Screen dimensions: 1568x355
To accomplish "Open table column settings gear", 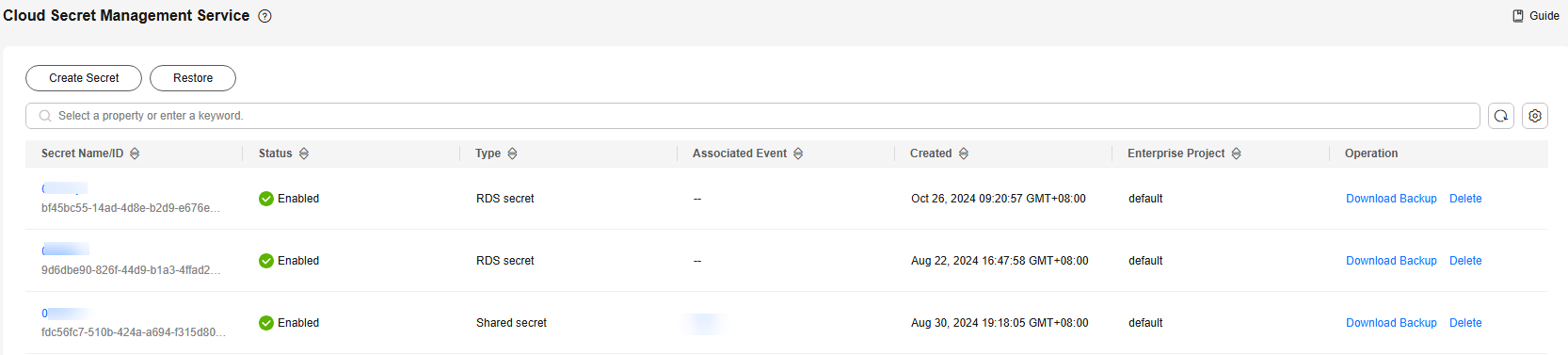I will pyautogui.click(x=1535, y=116).
